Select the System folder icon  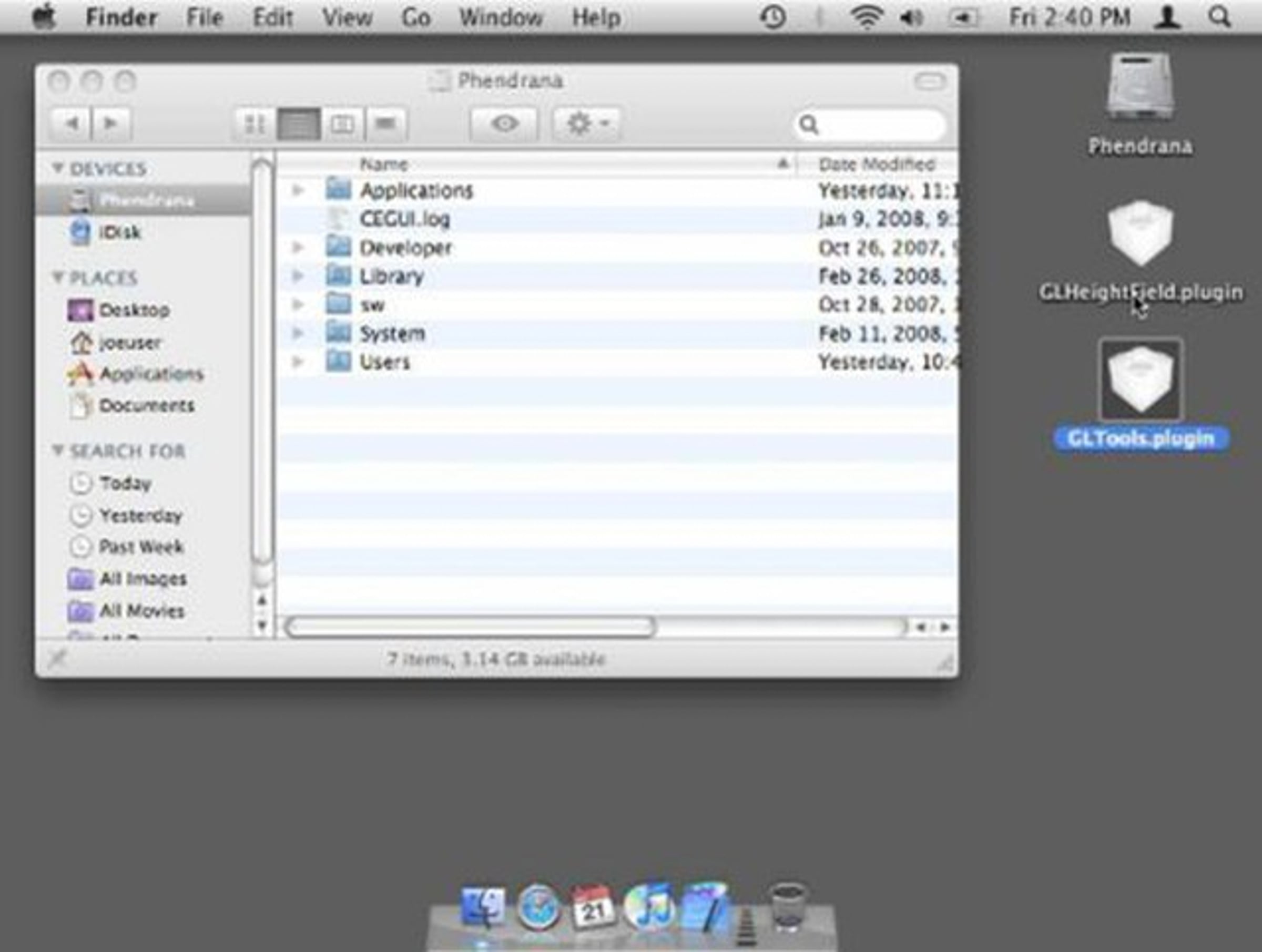[x=338, y=332]
